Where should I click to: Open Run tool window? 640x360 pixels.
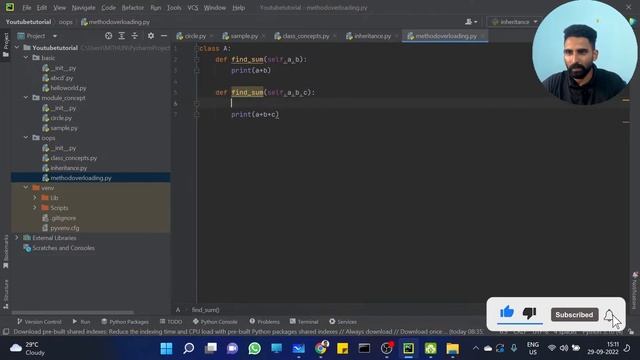click(x=81, y=322)
